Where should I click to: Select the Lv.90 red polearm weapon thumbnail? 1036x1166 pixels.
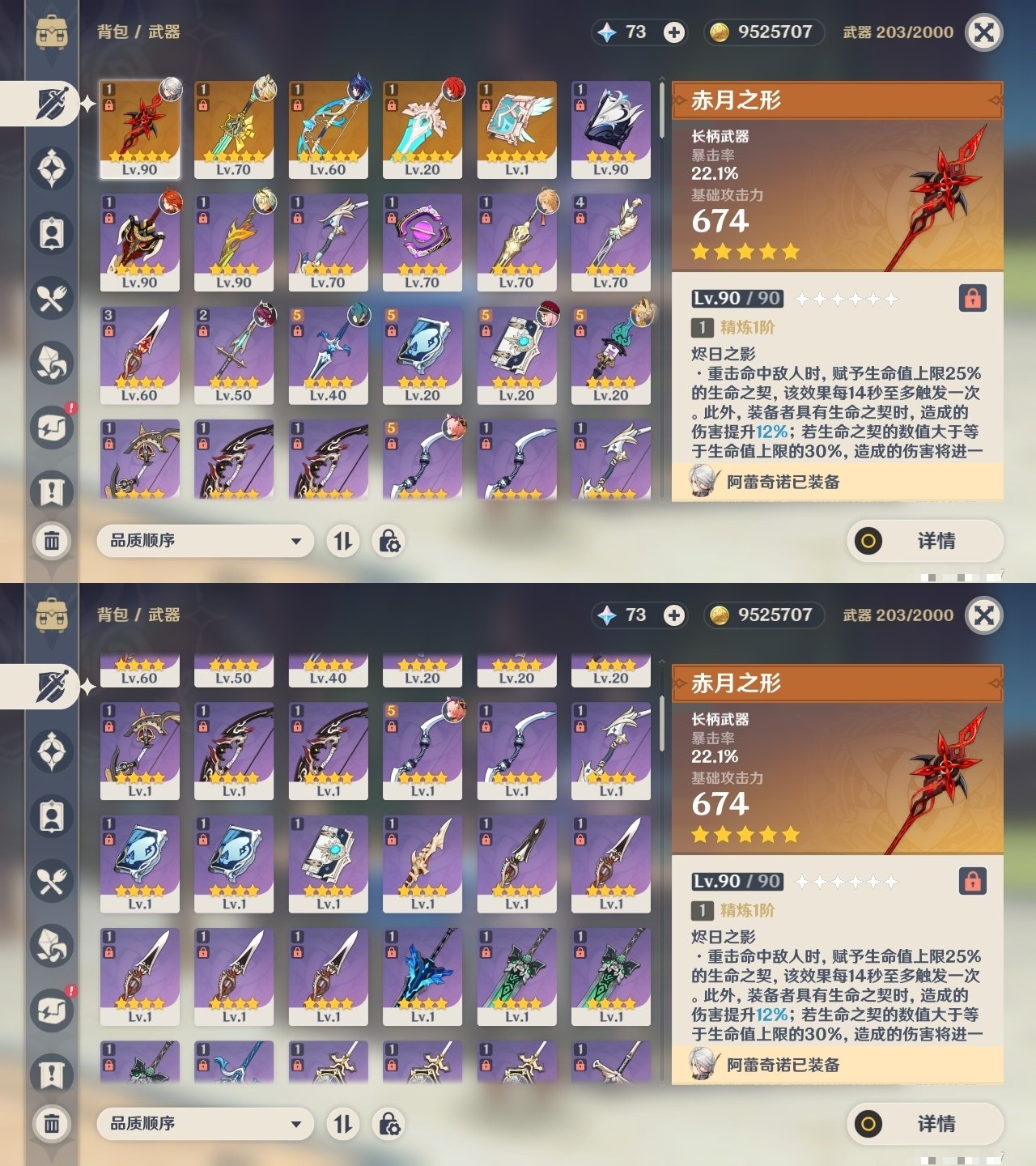coord(139,130)
